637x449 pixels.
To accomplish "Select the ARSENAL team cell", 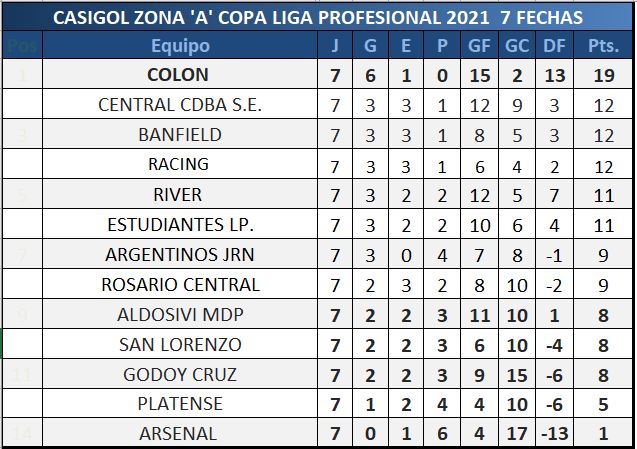I will 180,434.
